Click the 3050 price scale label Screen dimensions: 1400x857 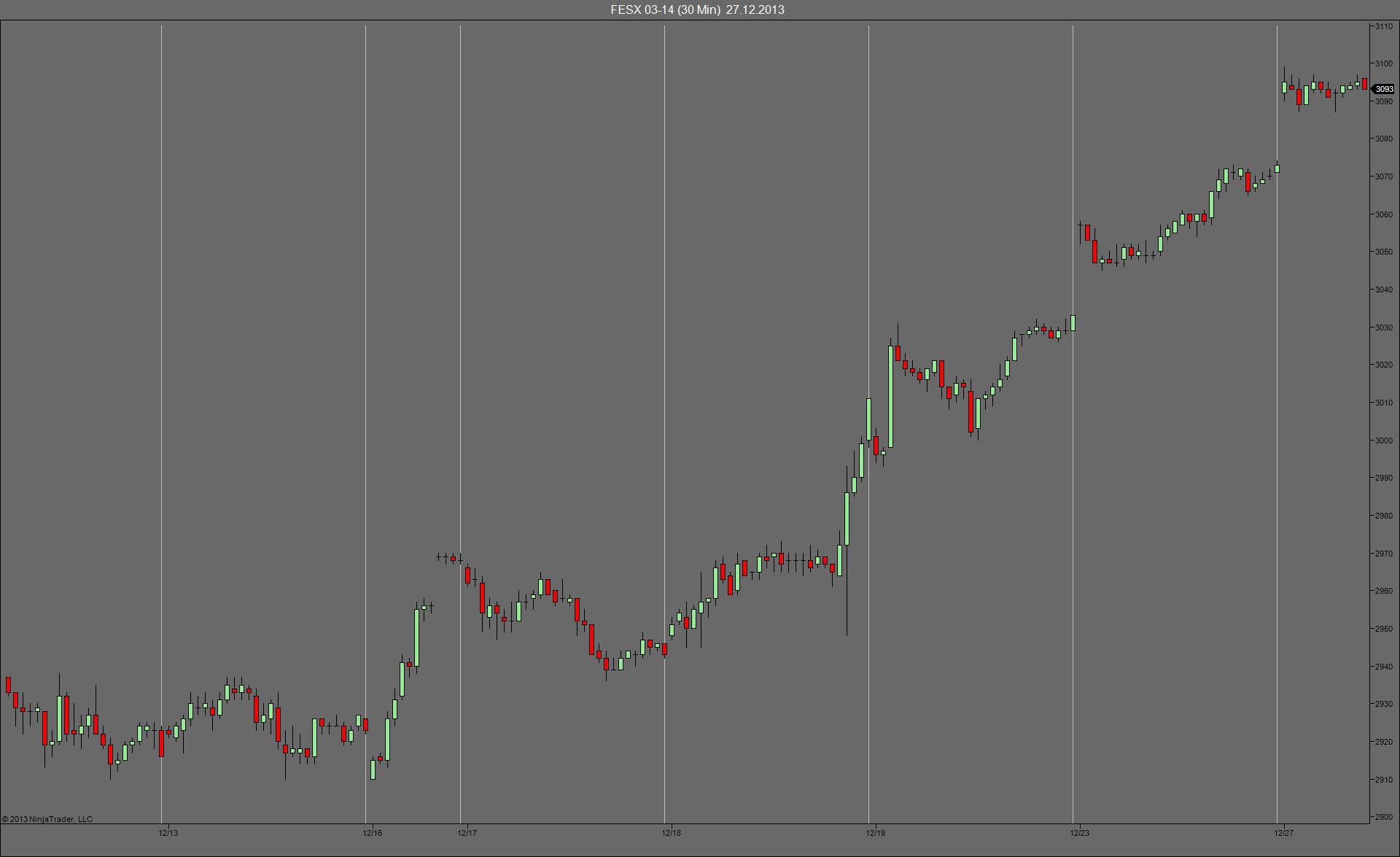point(1383,252)
